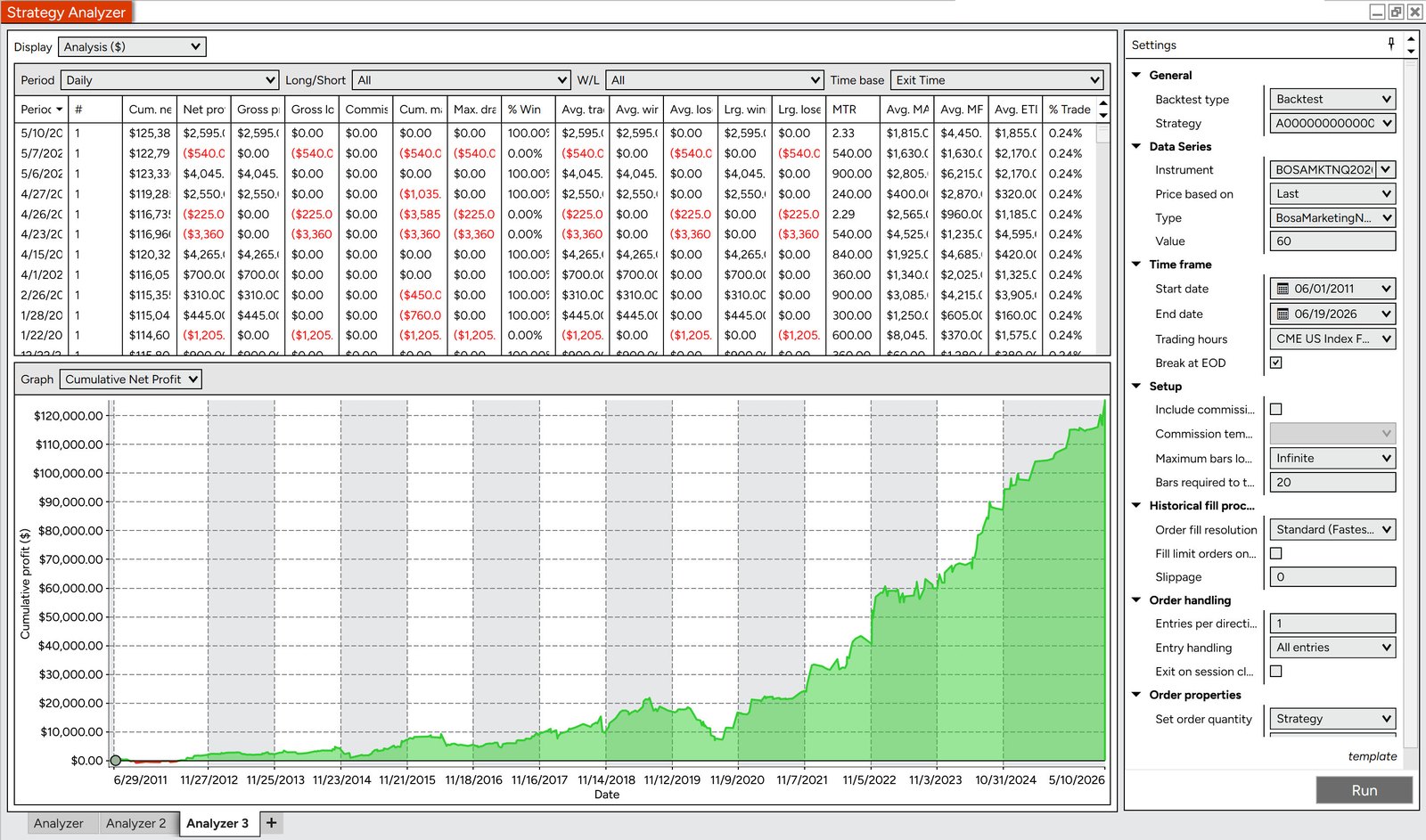Edit the Slippage input field
This screenshot has width=1426, height=840.
[1332, 577]
